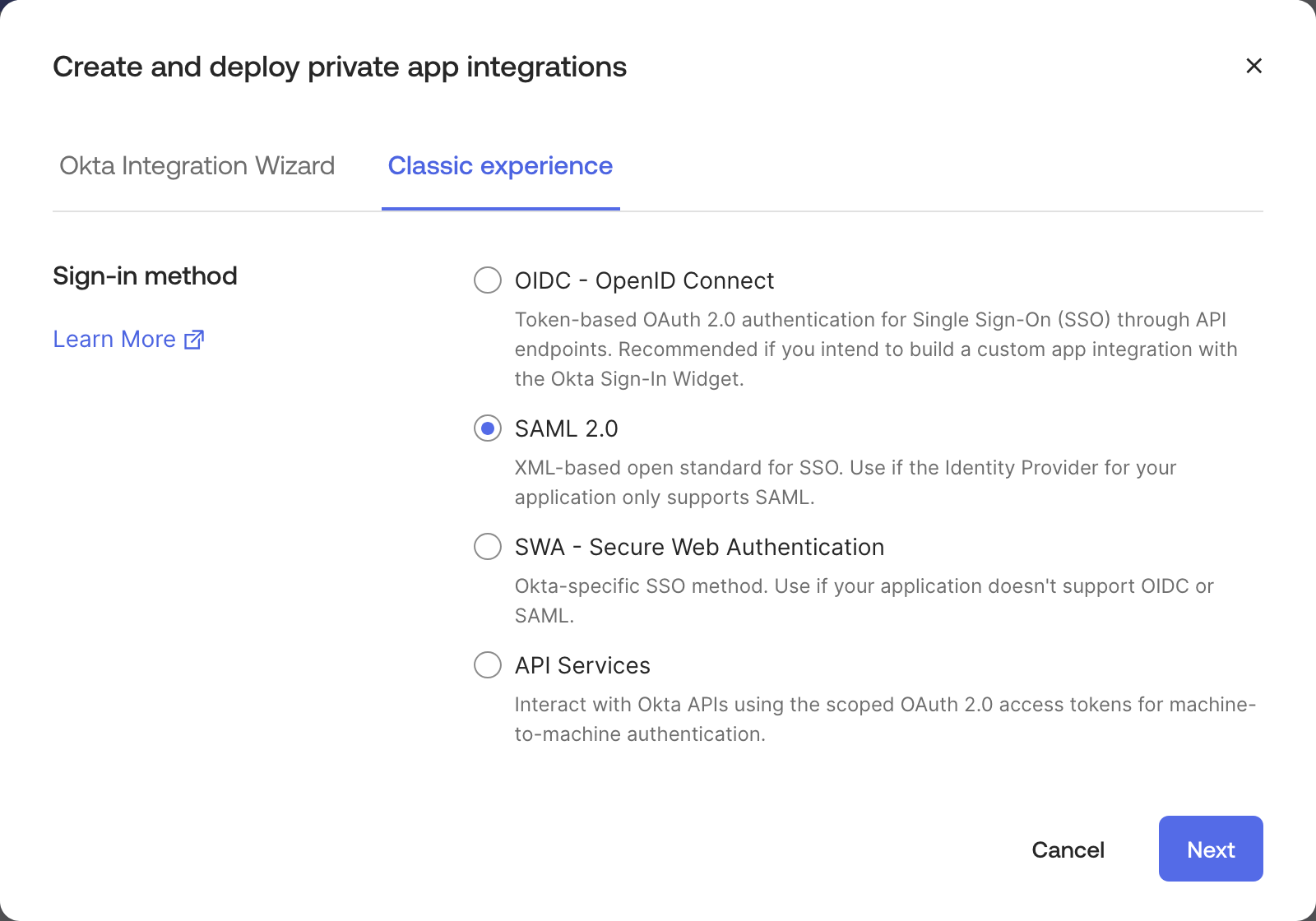Click the 'XML-based open standard for SSO' description

click(x=846, y=483)
